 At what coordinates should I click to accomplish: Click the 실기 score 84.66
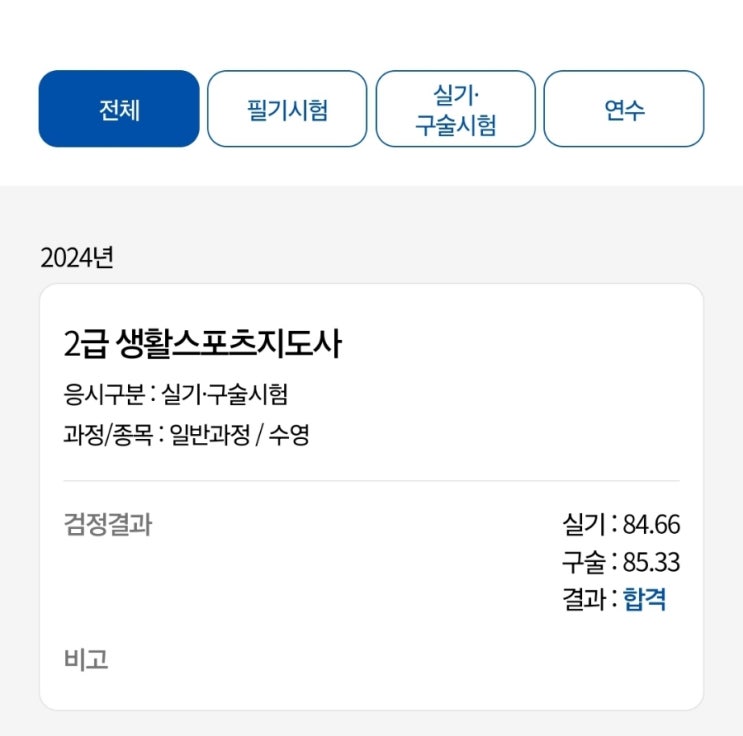[651, 524]
